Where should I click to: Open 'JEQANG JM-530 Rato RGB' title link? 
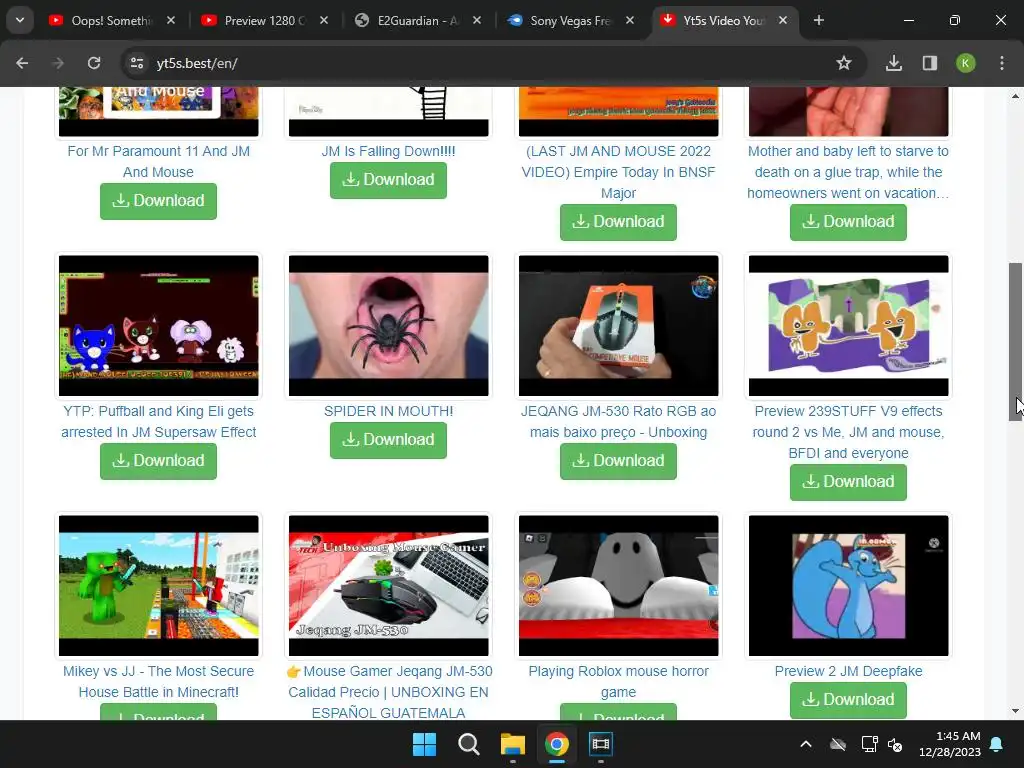618,421
